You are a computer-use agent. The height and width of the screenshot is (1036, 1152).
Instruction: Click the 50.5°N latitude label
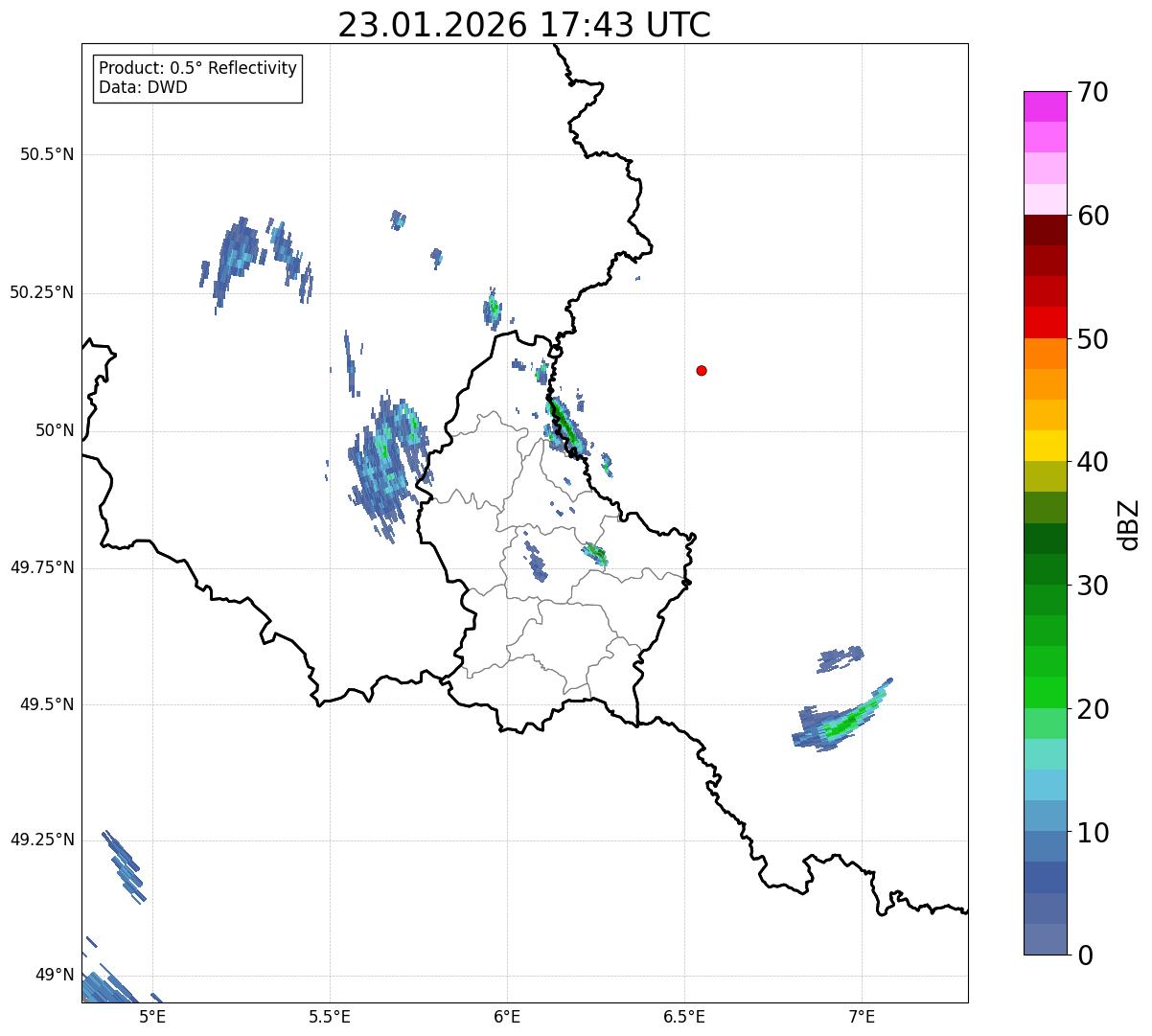tap(47, 154)
